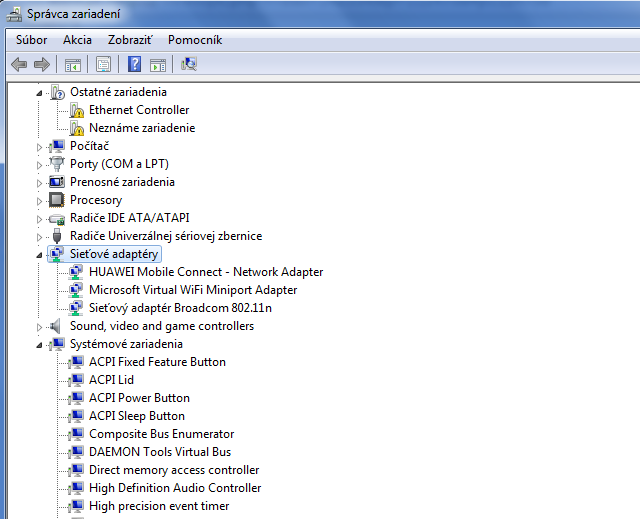Click the show/hide action pane icon
This screenshot has height=519, width=640.
158,65
